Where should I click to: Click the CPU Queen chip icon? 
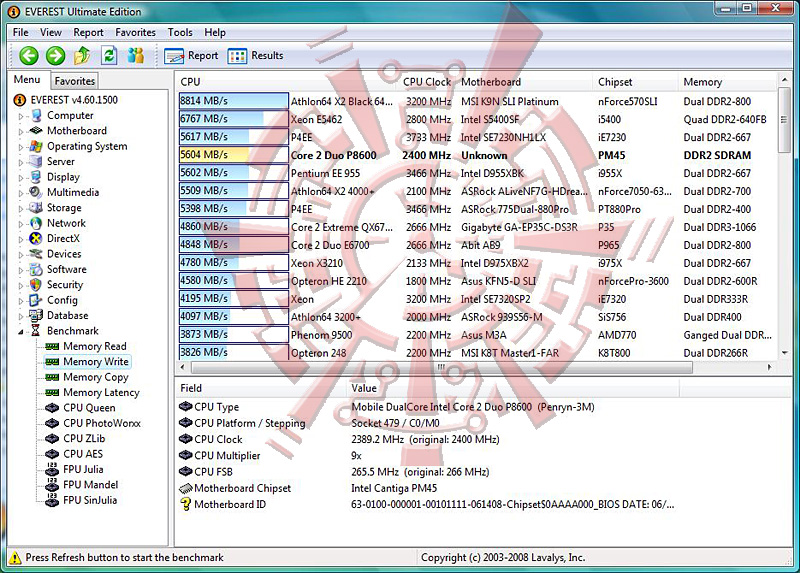(52, 408)
